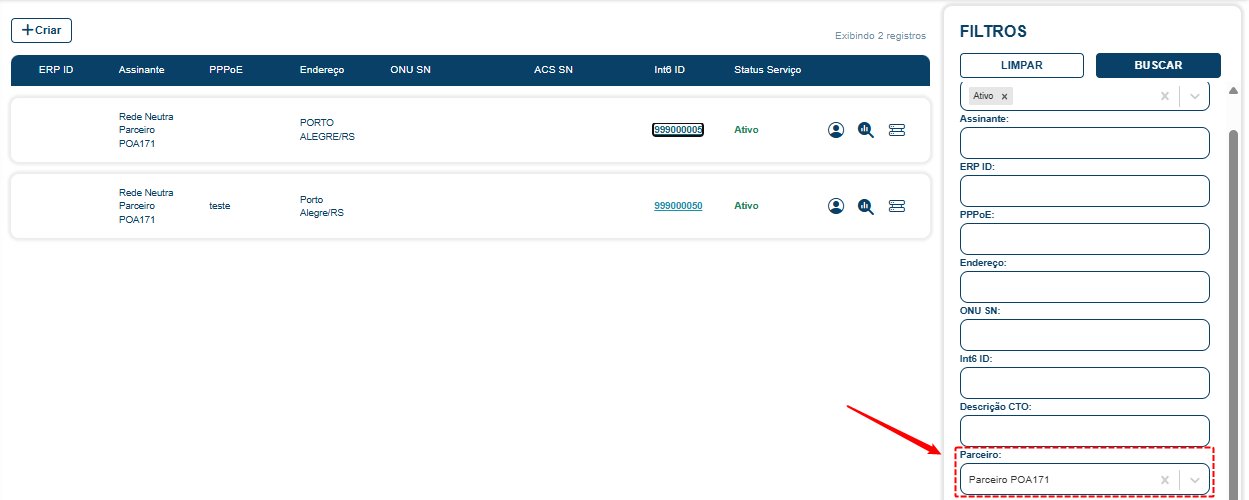The image size is (1249, 500).
Task: Clear the Parceiro POA171 selection
Action: (x=1164, y=480)
